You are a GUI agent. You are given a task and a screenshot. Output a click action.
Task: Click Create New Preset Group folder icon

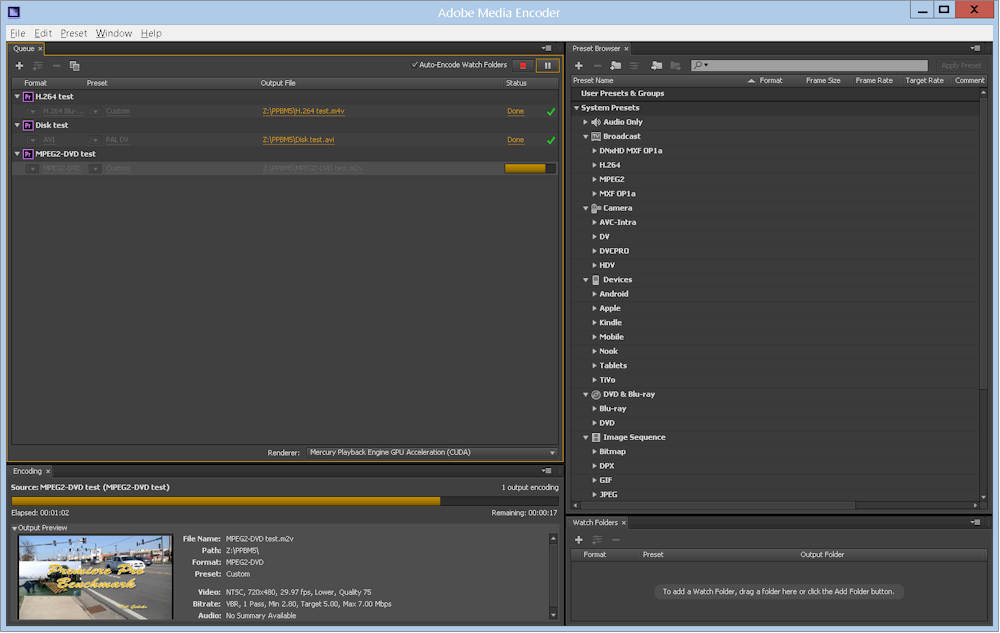615,66
